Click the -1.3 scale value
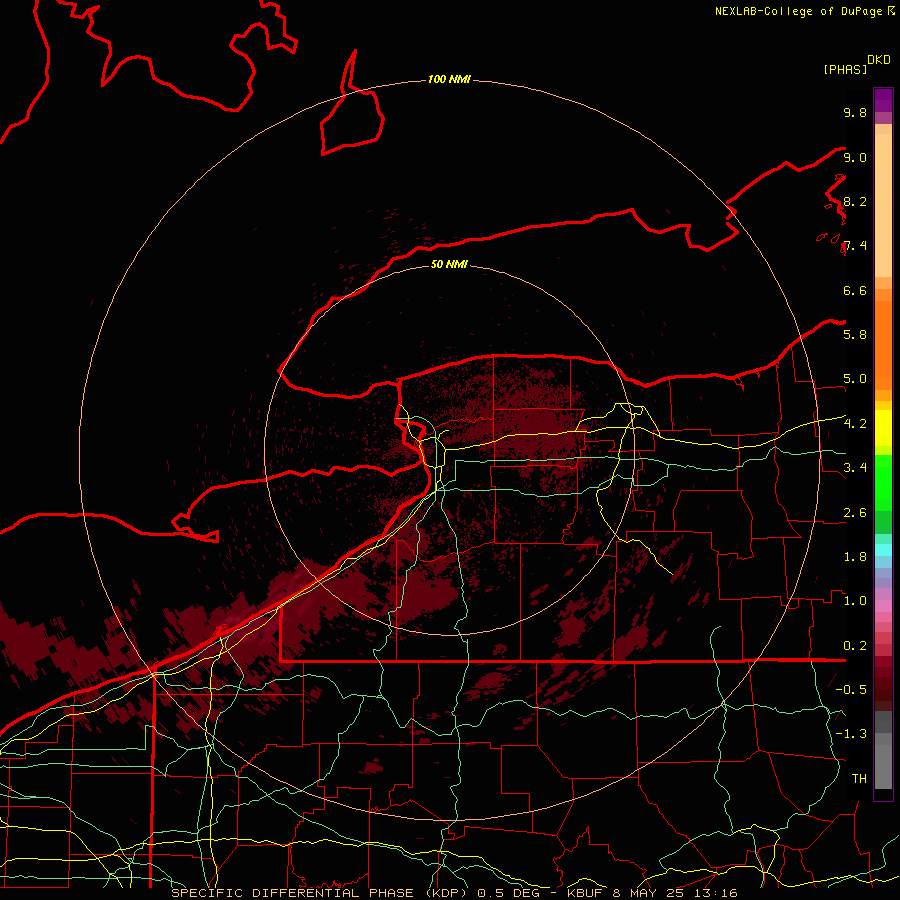900x900 pixels. tap(851, 734)
